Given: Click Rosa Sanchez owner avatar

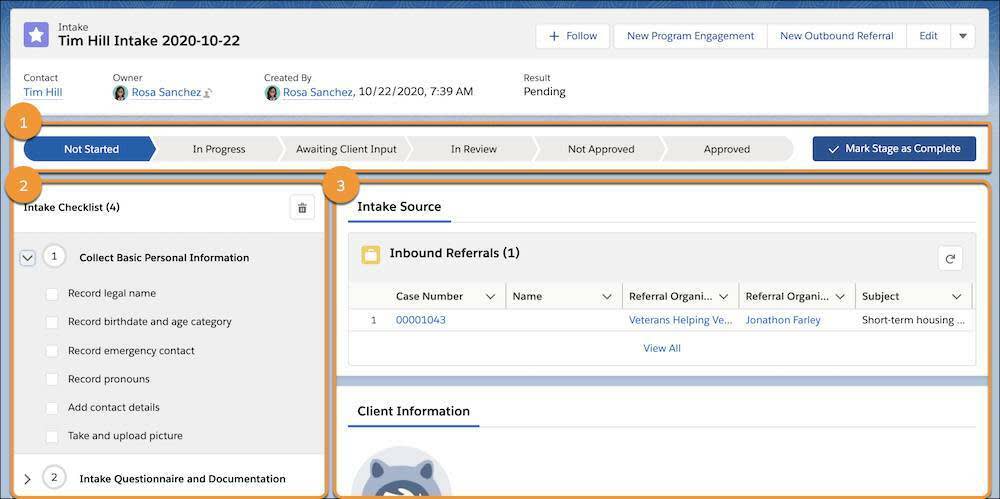Looking at the screenshot, I should (x=121, y=93).
